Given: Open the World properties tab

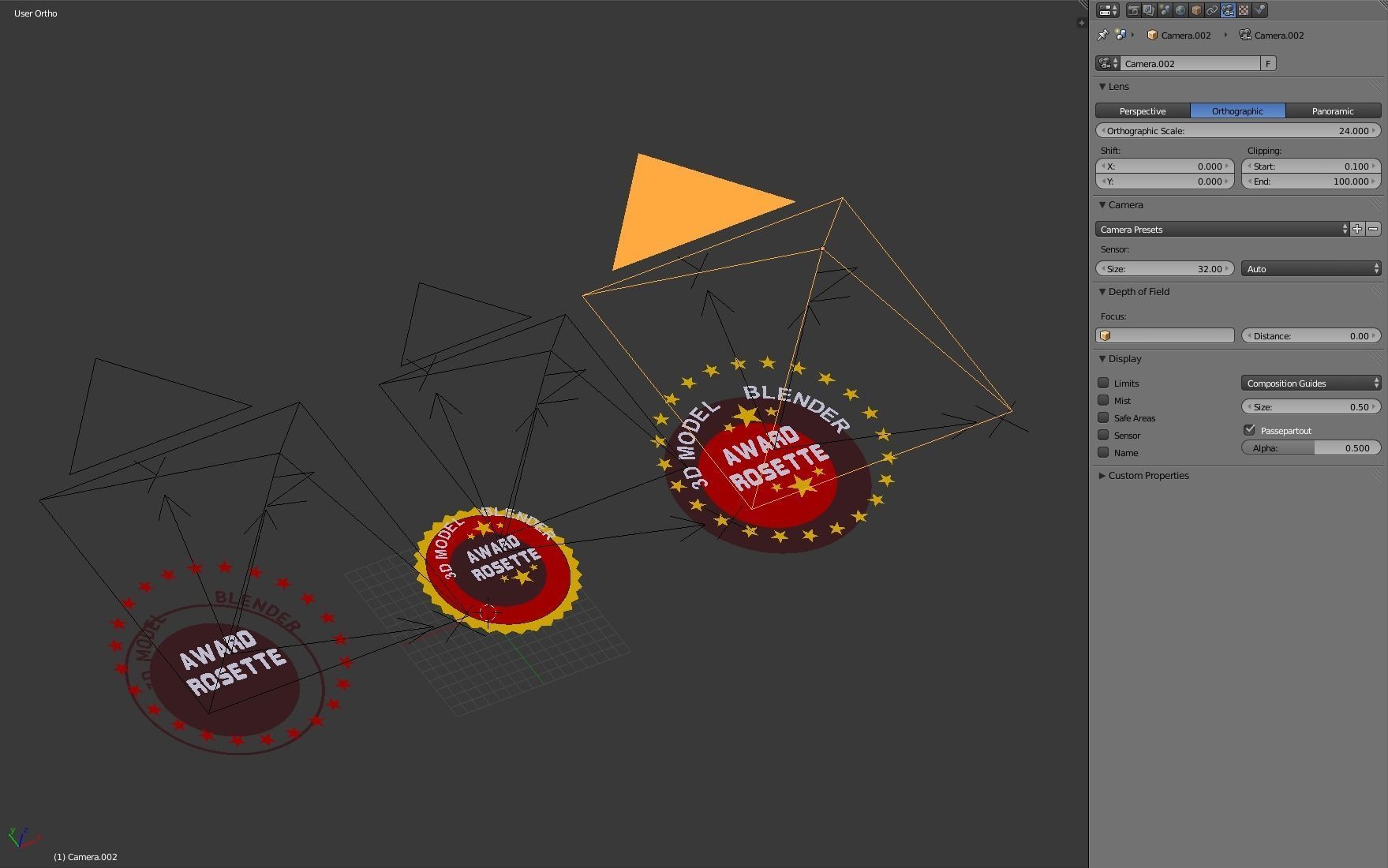Looking at the screenshot, I should coord(1180,10).
